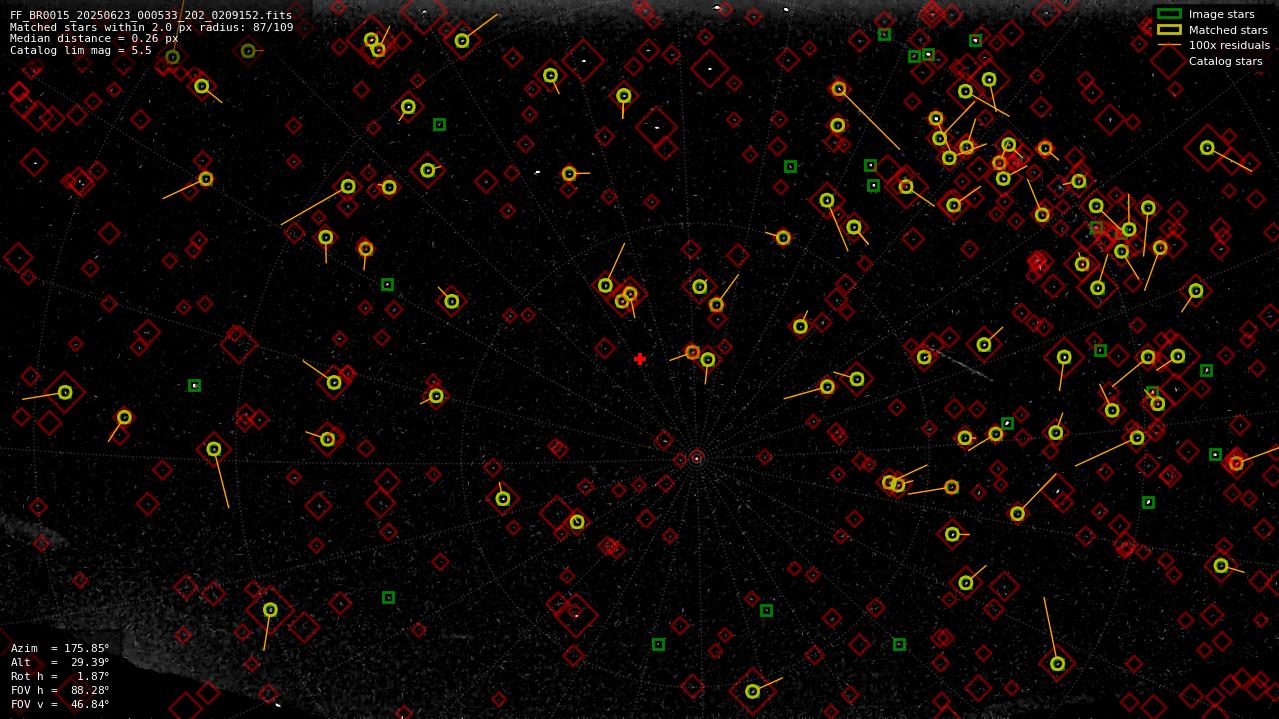Click the "FOV v = 46.84°" readout

[x=60, y=704]
